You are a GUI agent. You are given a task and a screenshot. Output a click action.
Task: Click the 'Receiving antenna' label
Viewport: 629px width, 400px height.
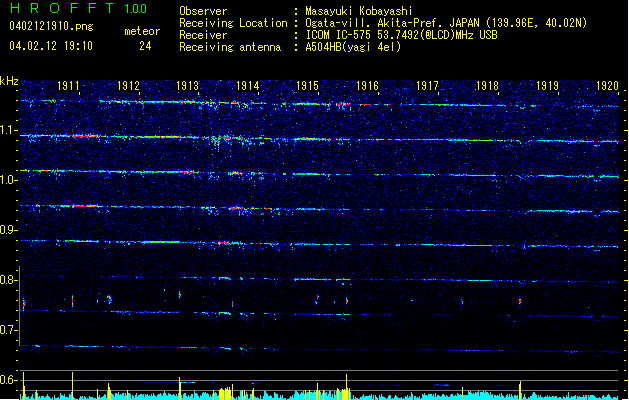coord(230,47)
